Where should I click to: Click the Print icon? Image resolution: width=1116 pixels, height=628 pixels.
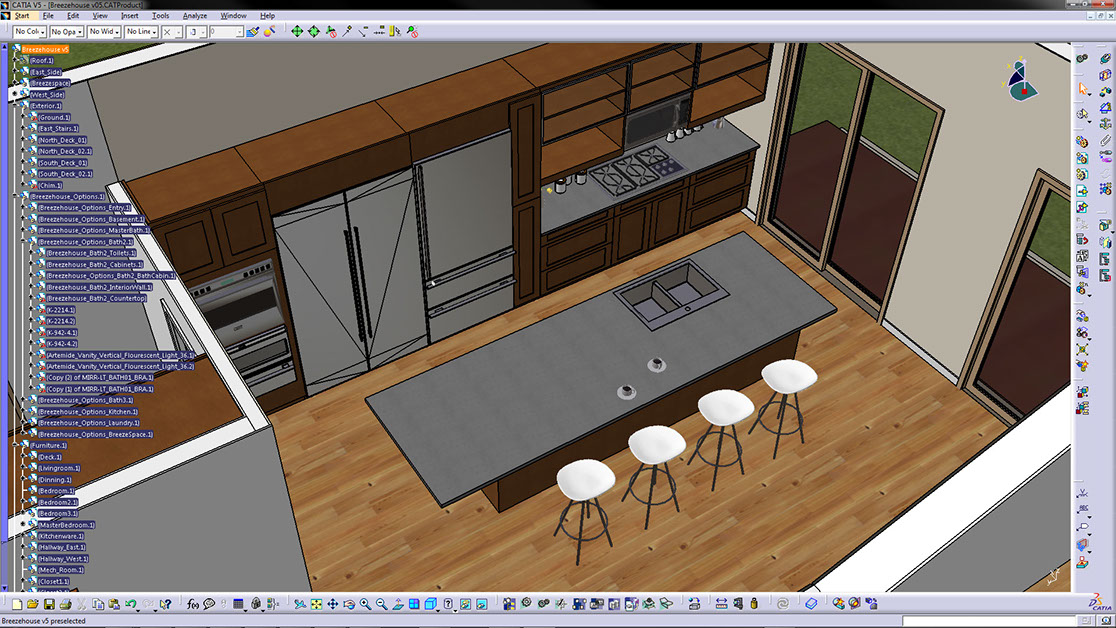pyautogui.click(x=65, y=604)
